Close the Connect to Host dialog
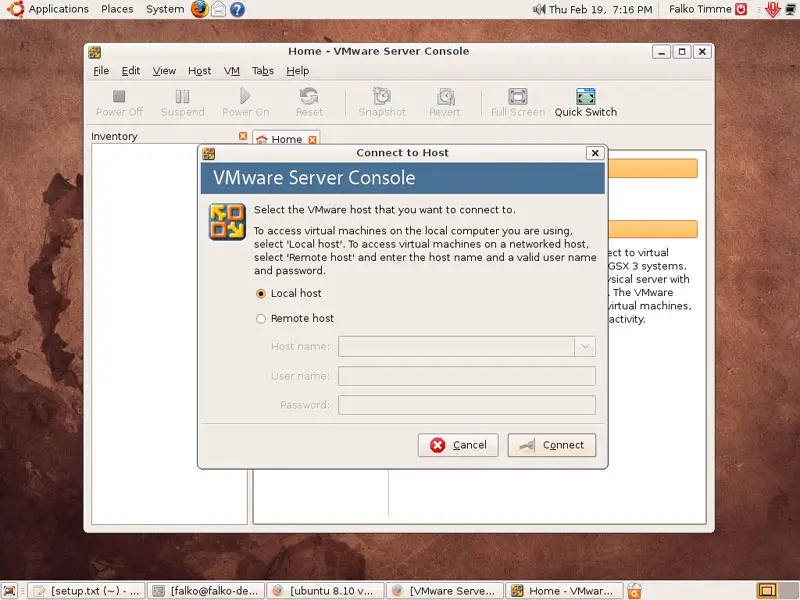The image size is (800, 600). [x=595, y=153]
